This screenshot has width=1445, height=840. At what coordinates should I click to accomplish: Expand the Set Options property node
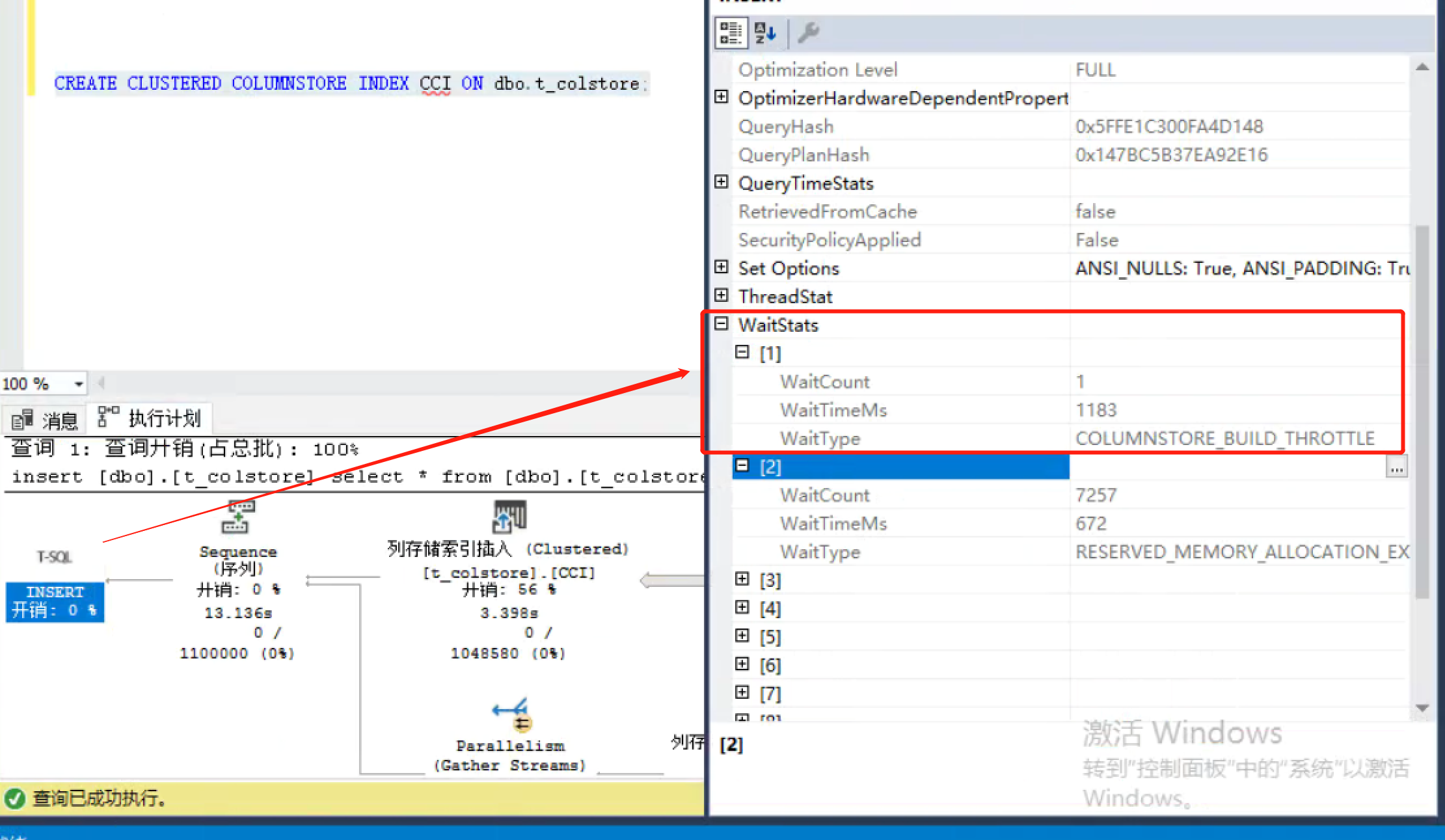[x=721, y=267]
